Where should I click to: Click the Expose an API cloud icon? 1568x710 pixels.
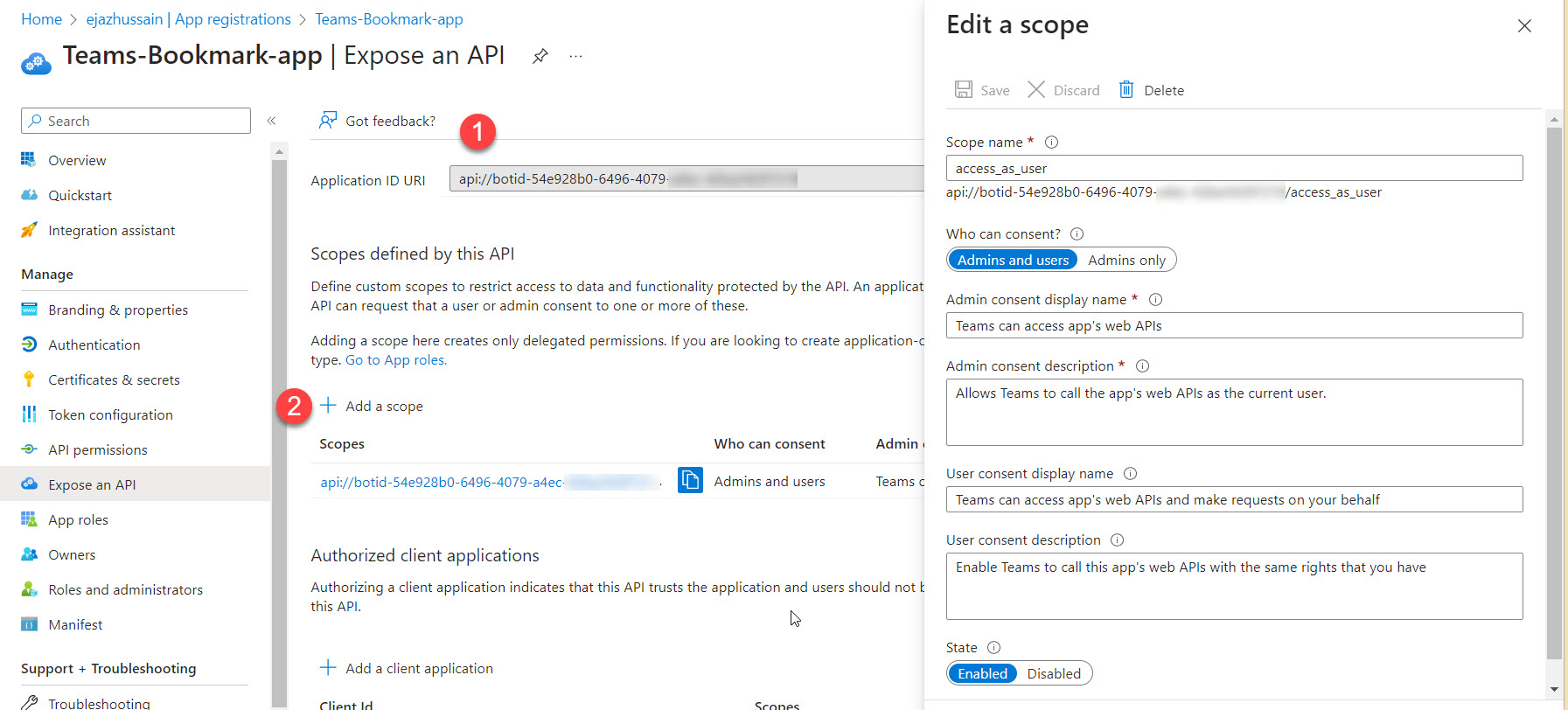click(x=29, y=484)
